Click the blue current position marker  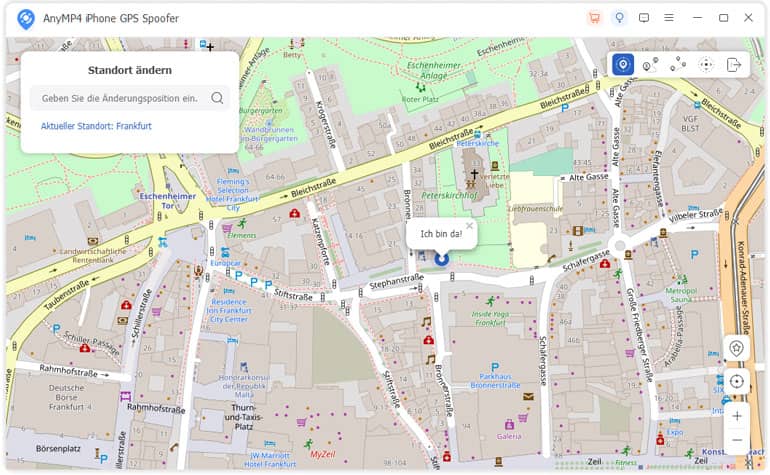441,258
